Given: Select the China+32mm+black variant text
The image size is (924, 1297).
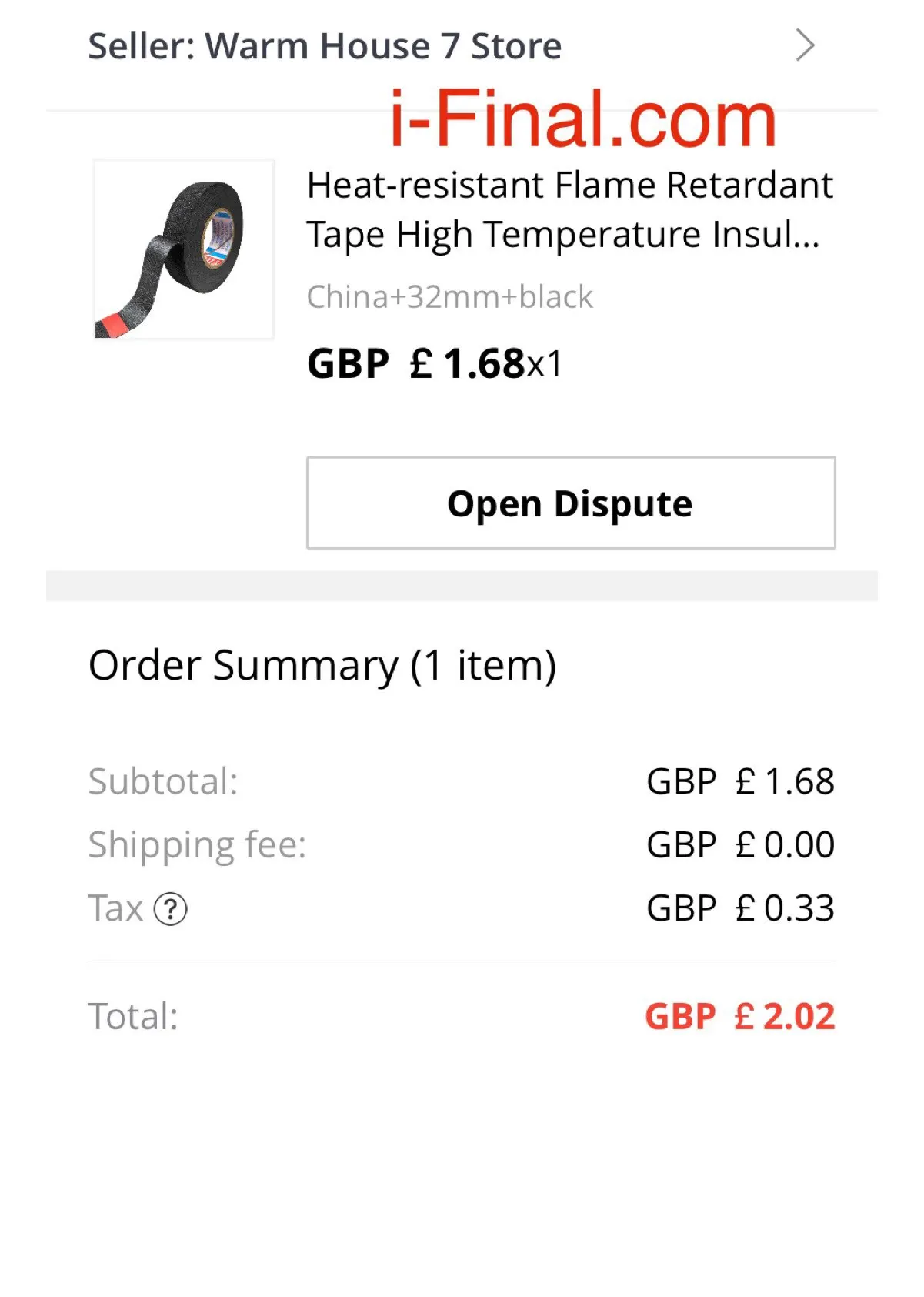Looking at the screenshot, I should (x=449, y=296).
